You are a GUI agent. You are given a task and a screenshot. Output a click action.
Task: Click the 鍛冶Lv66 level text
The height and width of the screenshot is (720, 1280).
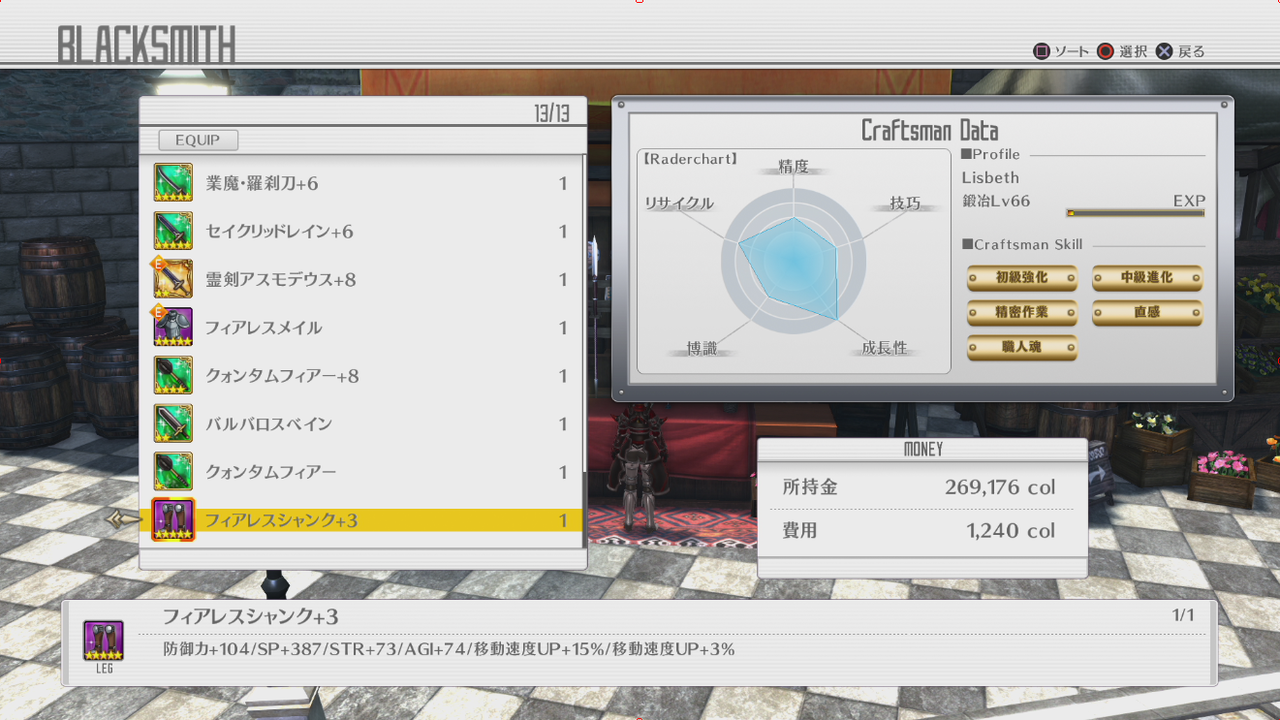tap(996, 201)
